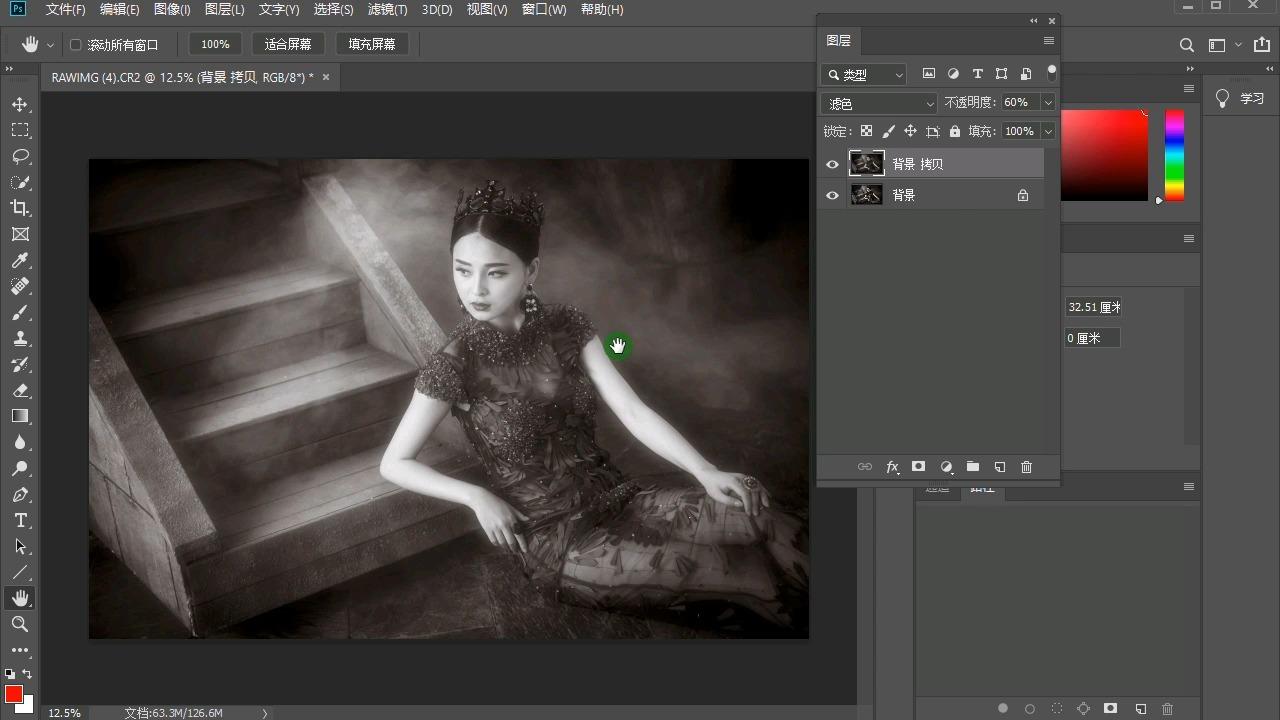The width and height of the screenshot is (1280, 720).
Task: Expand the extra toolbar tools (three dots)
Action: coord(20,650)
